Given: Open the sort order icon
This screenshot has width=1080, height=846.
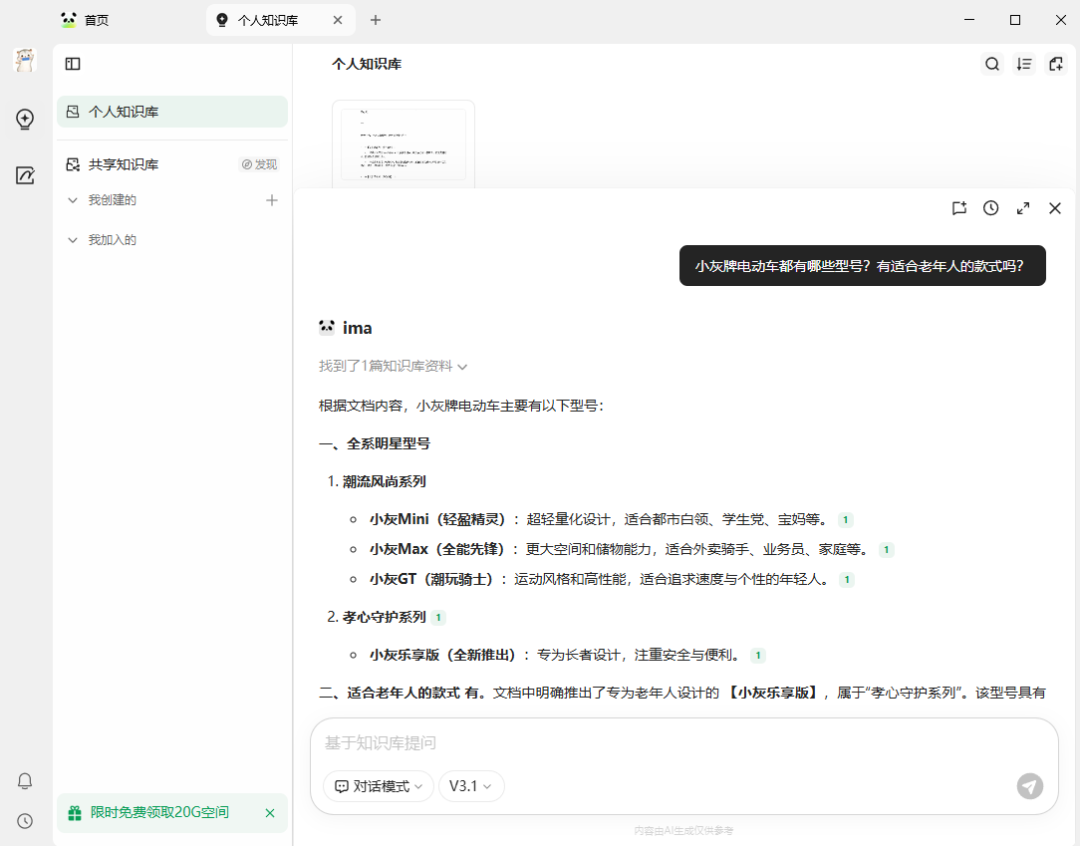Looking at the screenshot, I should coord(1024,64).
